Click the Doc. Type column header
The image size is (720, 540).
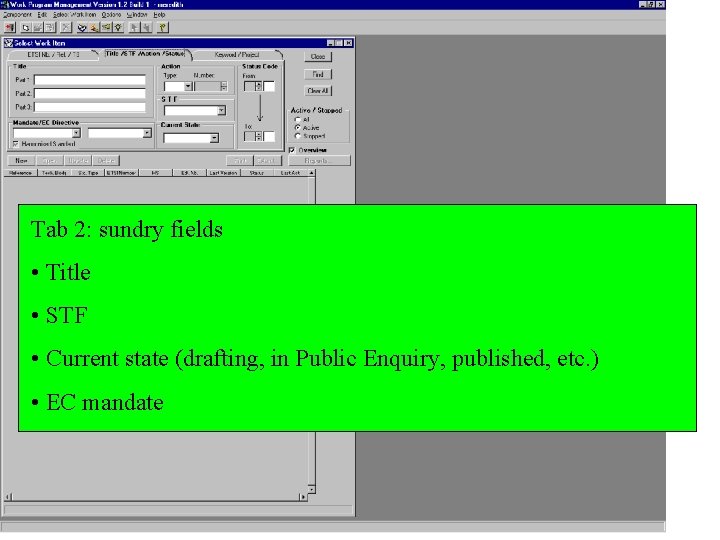click(88, 173)
